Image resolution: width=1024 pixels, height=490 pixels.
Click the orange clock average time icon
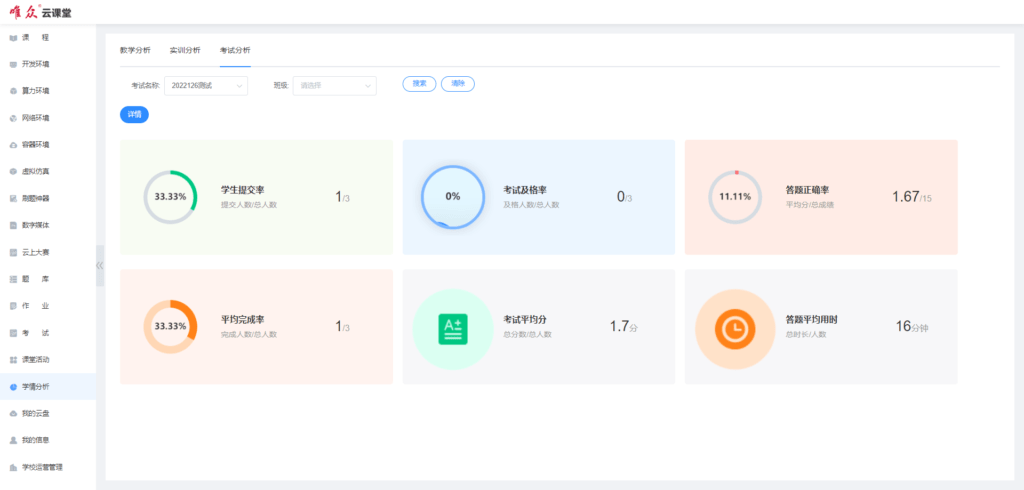(x=734, y=328)
